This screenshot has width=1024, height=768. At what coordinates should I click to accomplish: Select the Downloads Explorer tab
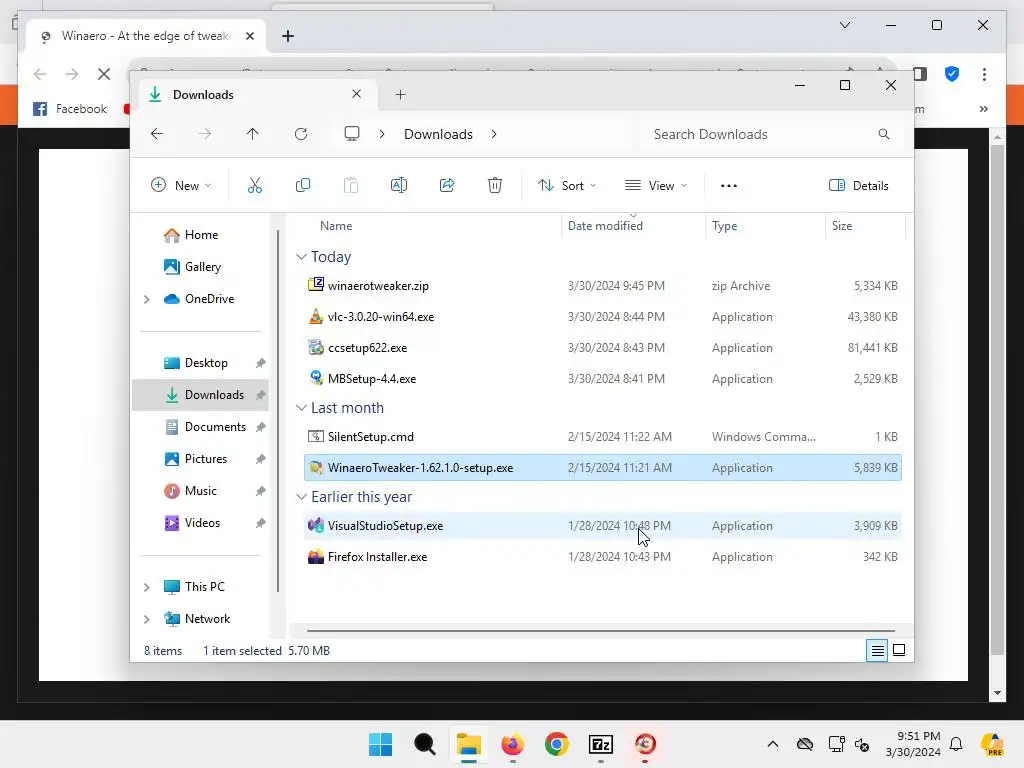coord(255,95)
